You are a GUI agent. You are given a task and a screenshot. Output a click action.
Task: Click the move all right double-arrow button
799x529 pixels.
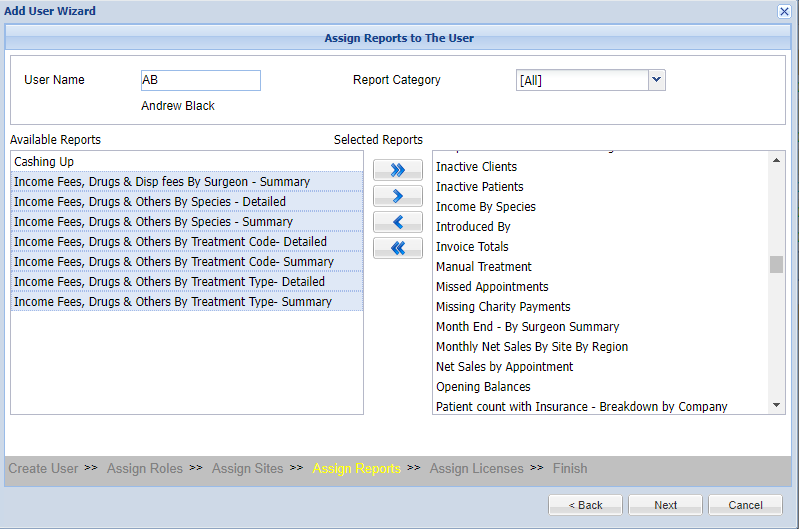click(x=398, y=170)
